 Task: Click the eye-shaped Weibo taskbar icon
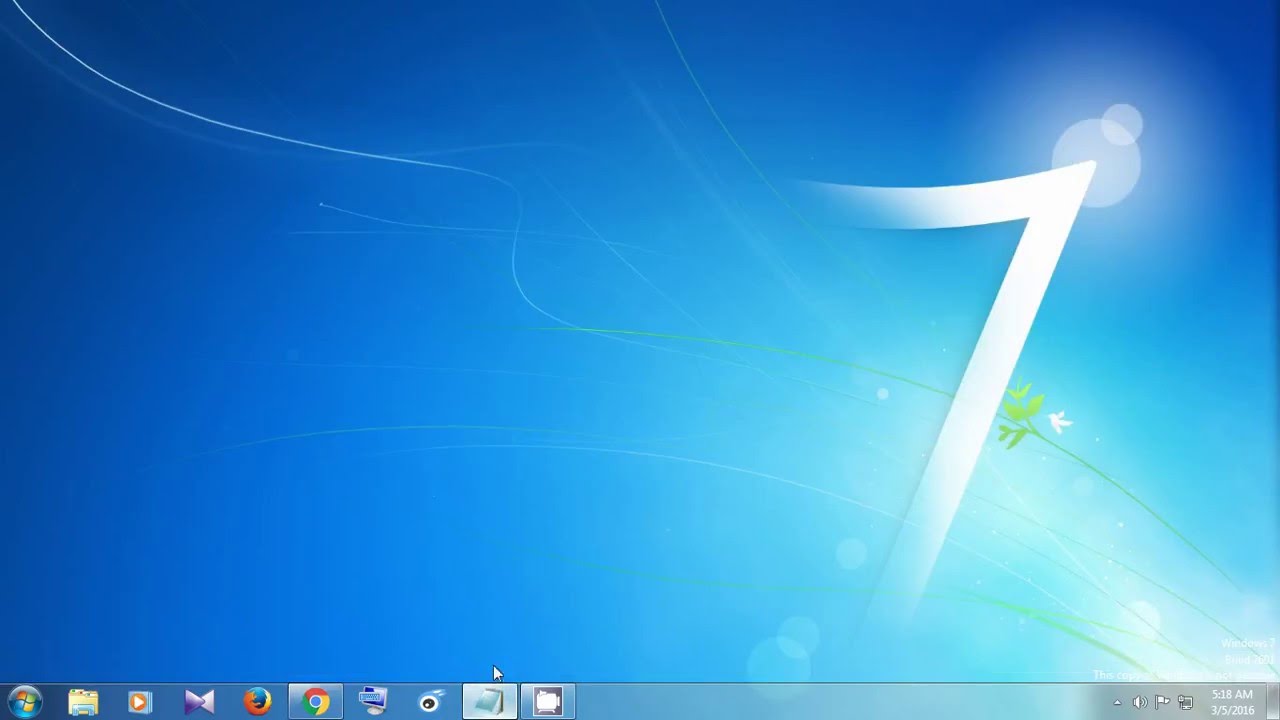pos(431,702)
